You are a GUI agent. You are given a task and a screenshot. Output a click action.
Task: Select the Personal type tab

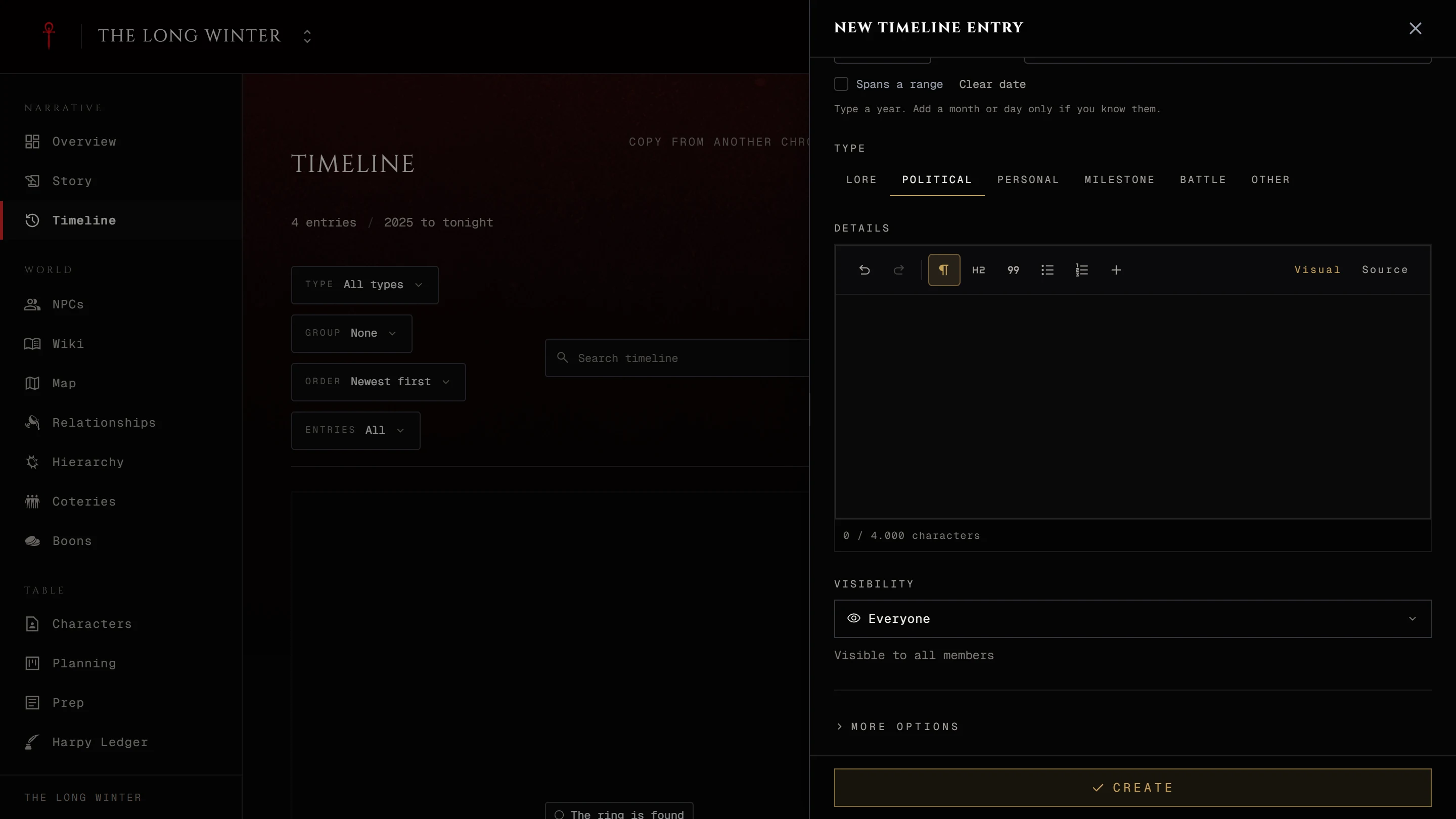pos(1028,180)
